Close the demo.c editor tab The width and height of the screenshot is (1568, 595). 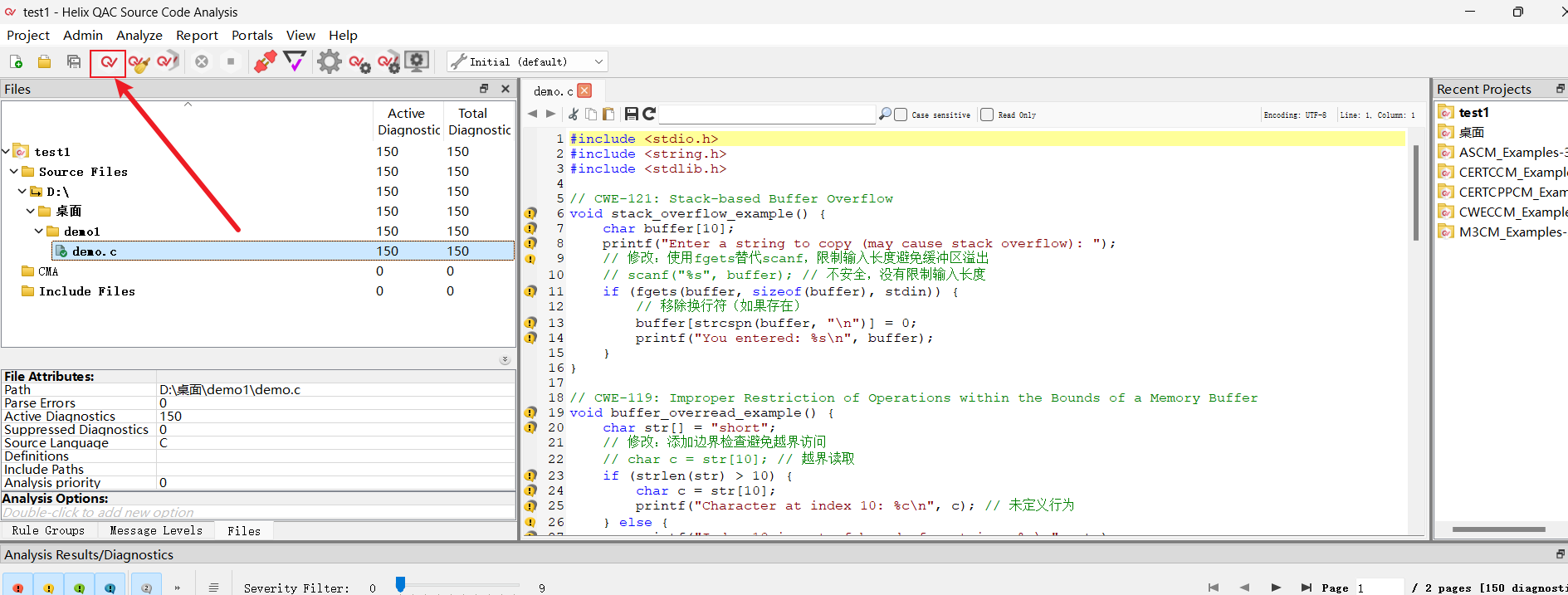click(x=584, y=90)
